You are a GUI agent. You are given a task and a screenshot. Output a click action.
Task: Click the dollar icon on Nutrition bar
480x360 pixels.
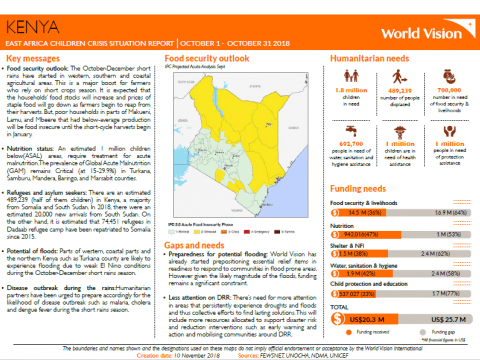pos(335,235)
